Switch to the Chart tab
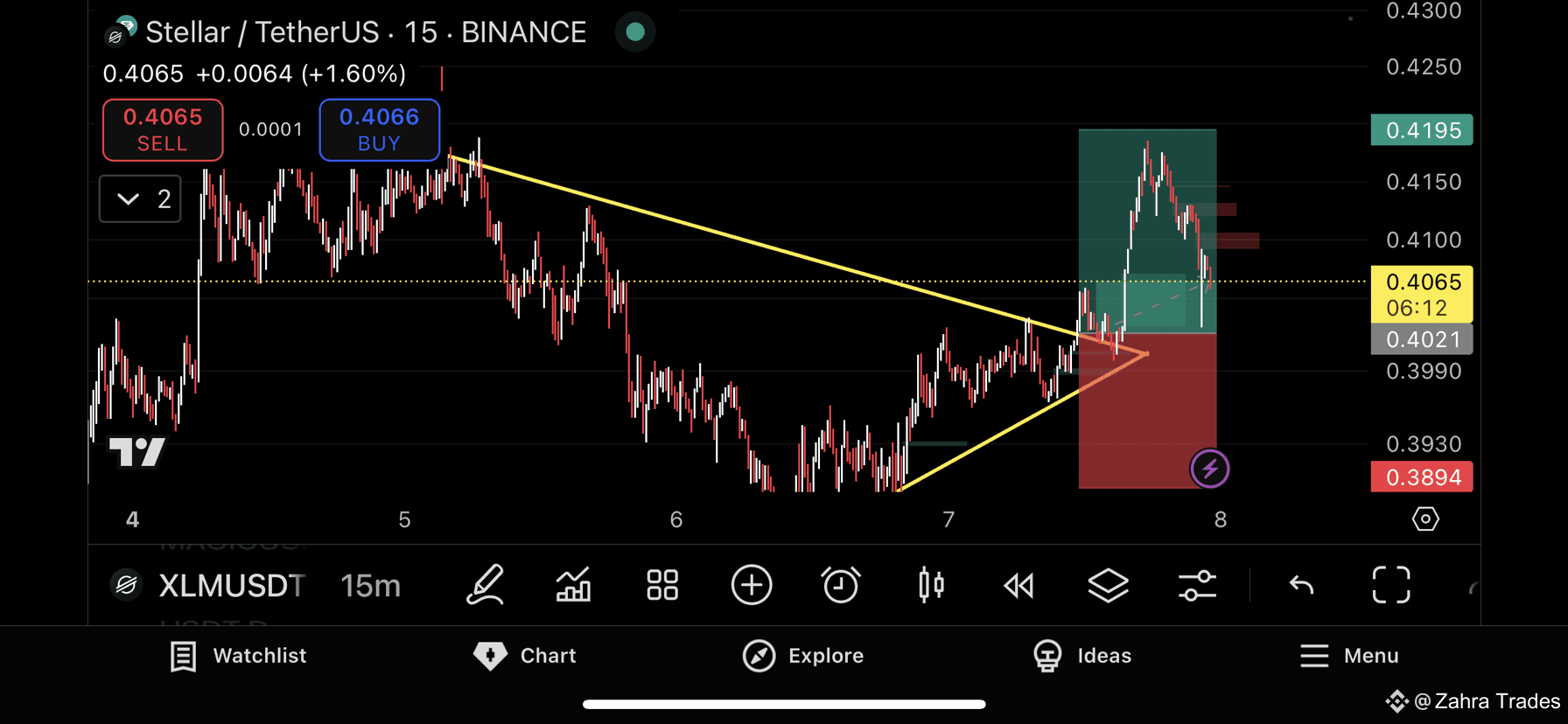Screen dimensions: 1568x724 point(525,656)
